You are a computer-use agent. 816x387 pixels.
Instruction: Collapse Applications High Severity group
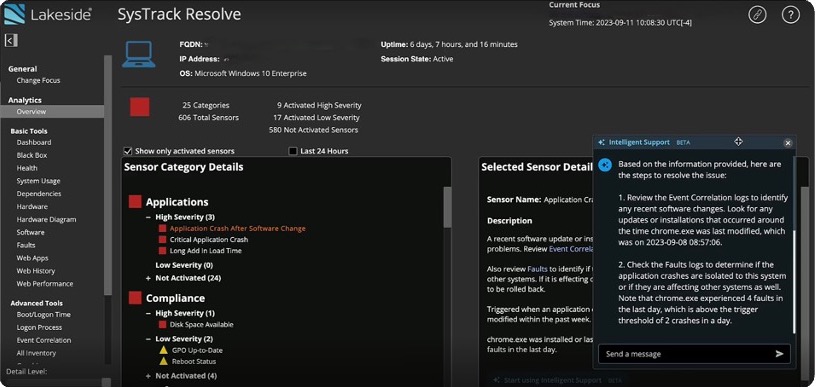[x=148, y=217]
